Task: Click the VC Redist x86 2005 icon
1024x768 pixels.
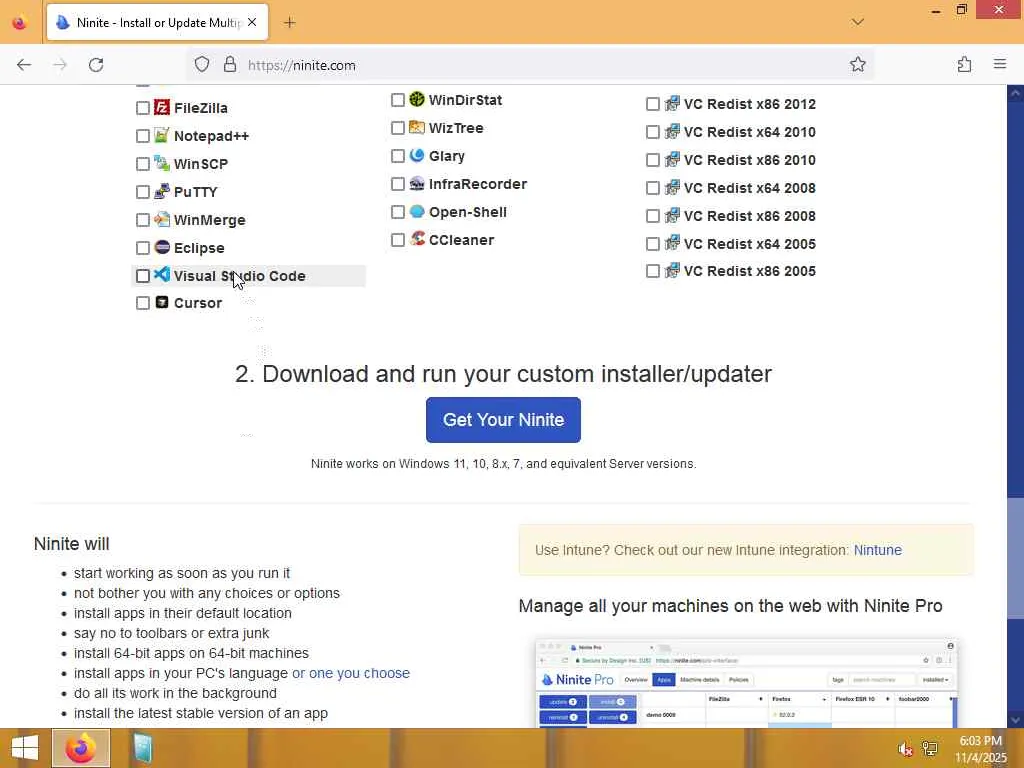Action: pos(672,270)
